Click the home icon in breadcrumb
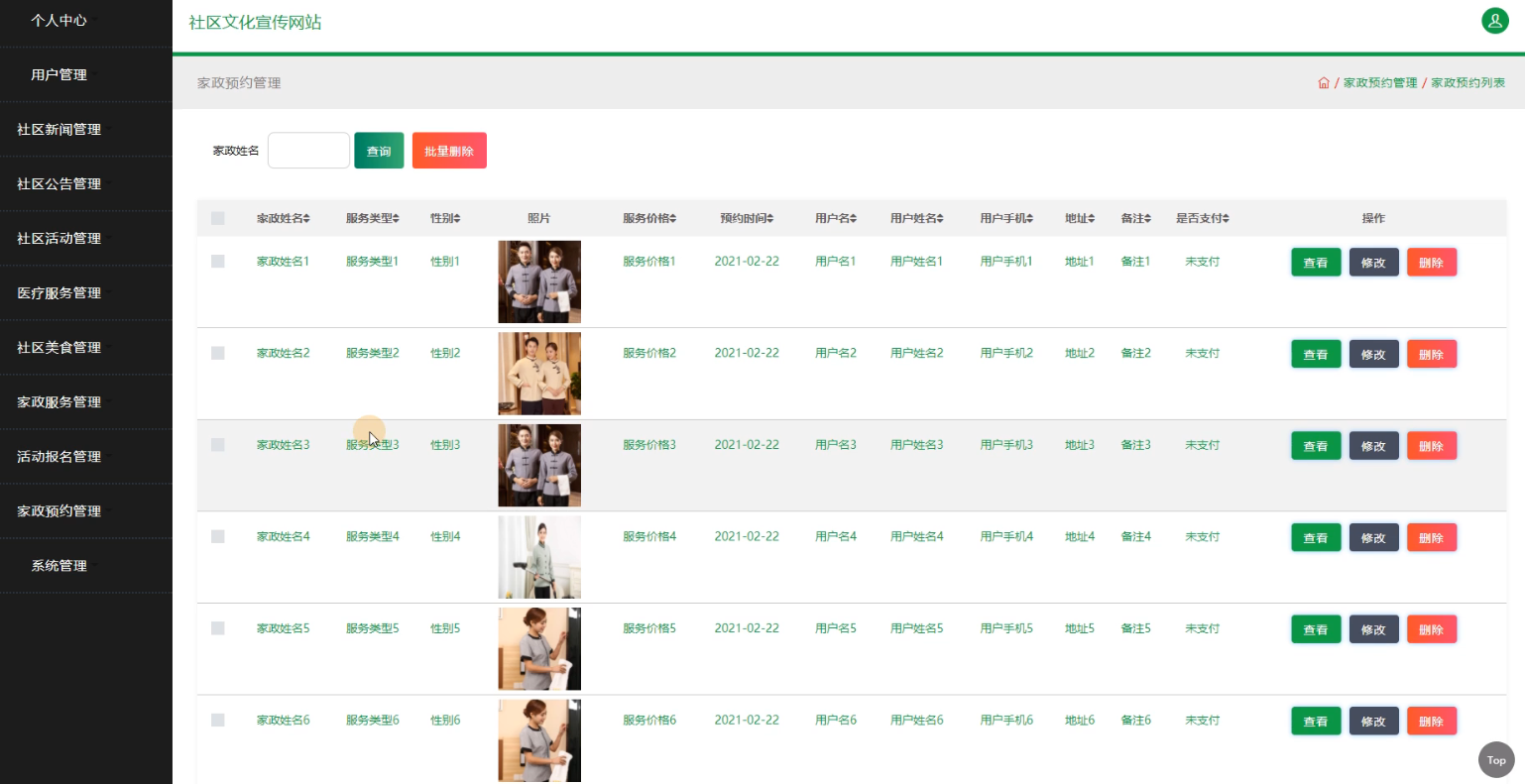1525x784 pixels. pyautogui.click(x=1323, y=83)
